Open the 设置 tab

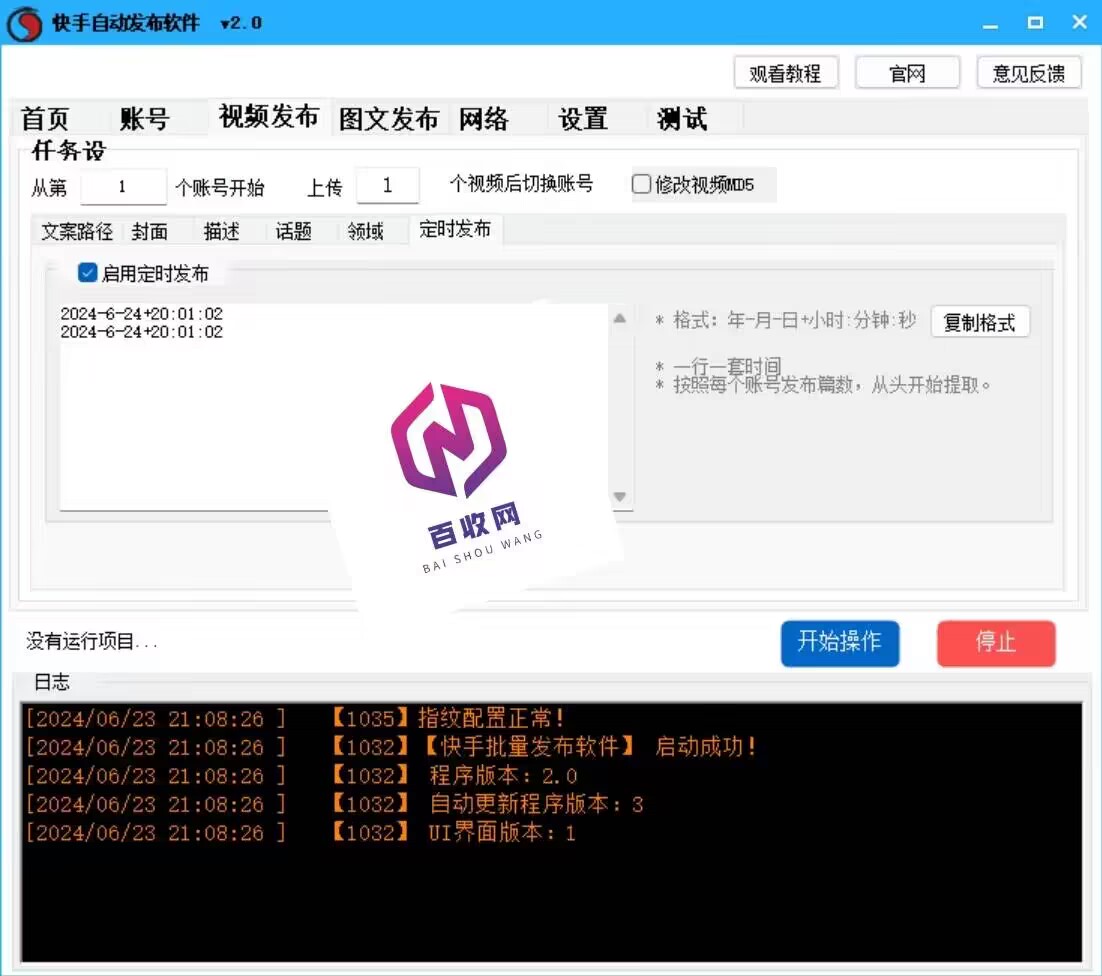pos(583,118)
